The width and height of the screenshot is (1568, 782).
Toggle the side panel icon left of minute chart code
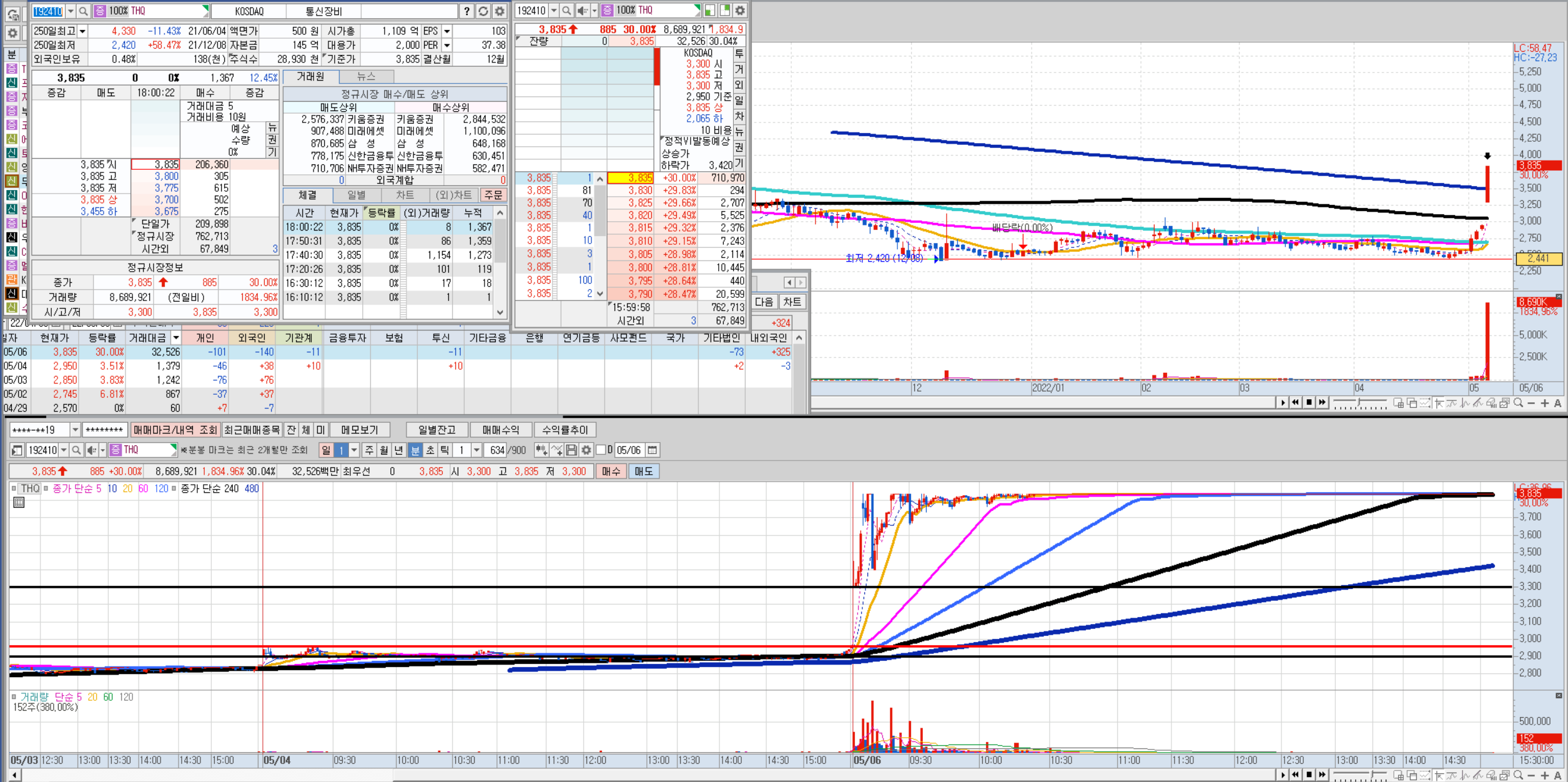click(x=16, y=450)
